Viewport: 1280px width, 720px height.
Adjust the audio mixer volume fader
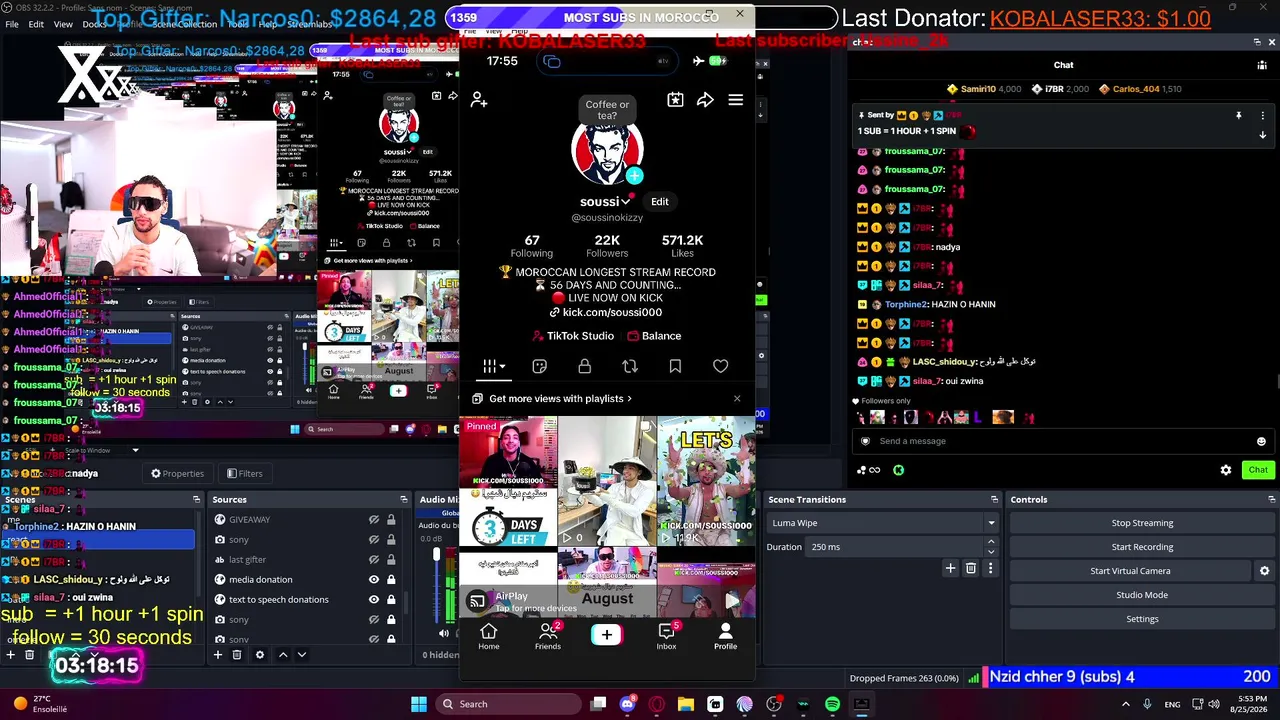(436, 555)
